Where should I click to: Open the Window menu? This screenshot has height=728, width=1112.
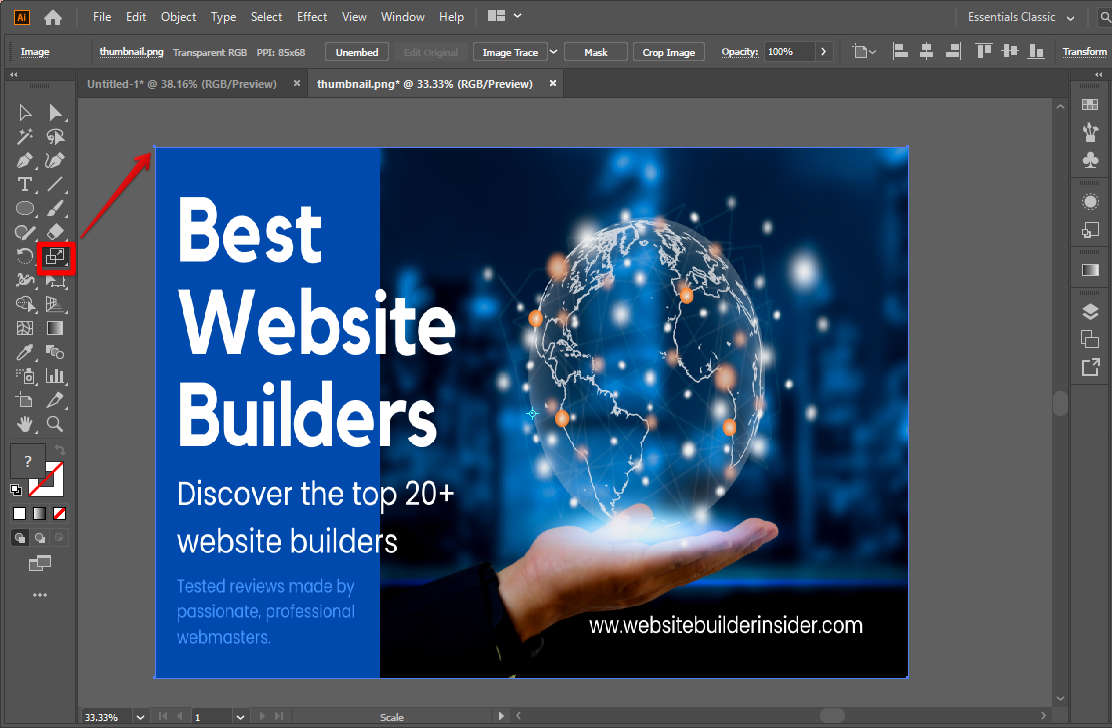(402, 16)
